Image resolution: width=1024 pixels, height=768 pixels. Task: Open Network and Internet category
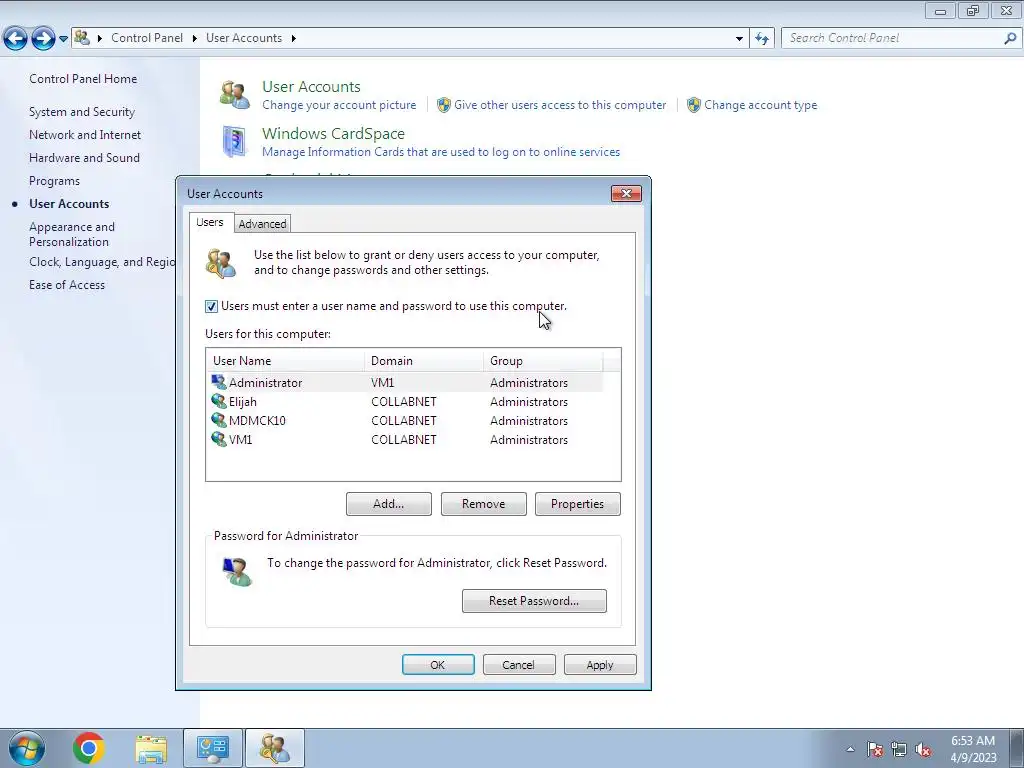coord(85,135)
